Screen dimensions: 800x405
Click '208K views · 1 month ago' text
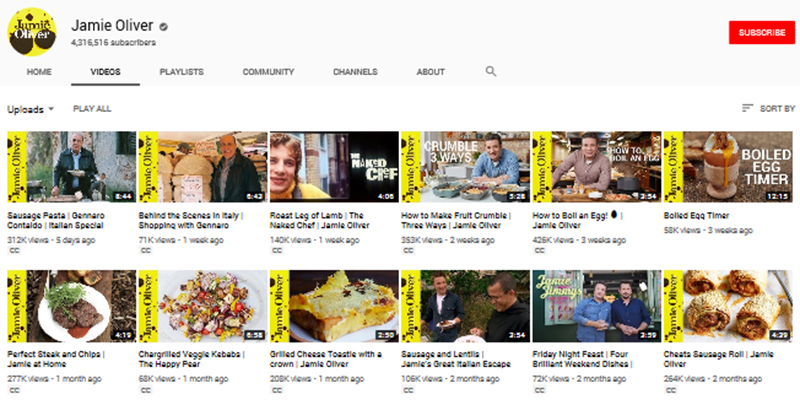(x=317, y=379)
